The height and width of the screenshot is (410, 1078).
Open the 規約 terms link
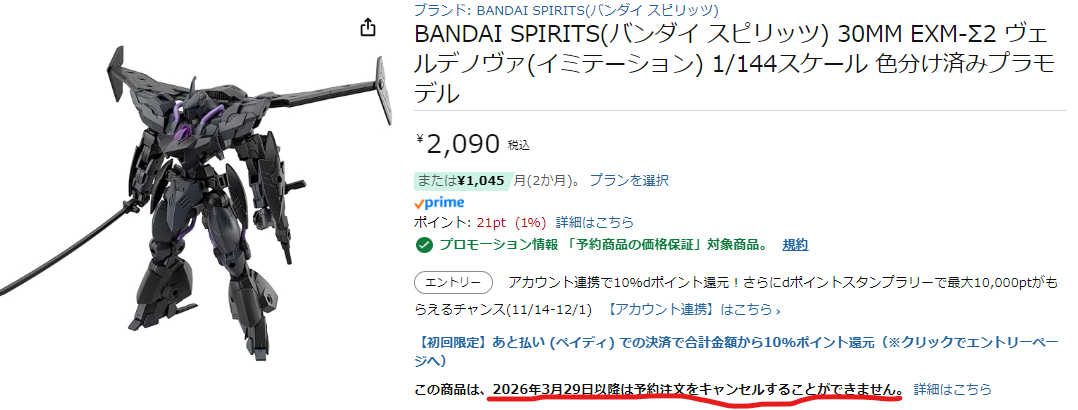click(795, 244)
